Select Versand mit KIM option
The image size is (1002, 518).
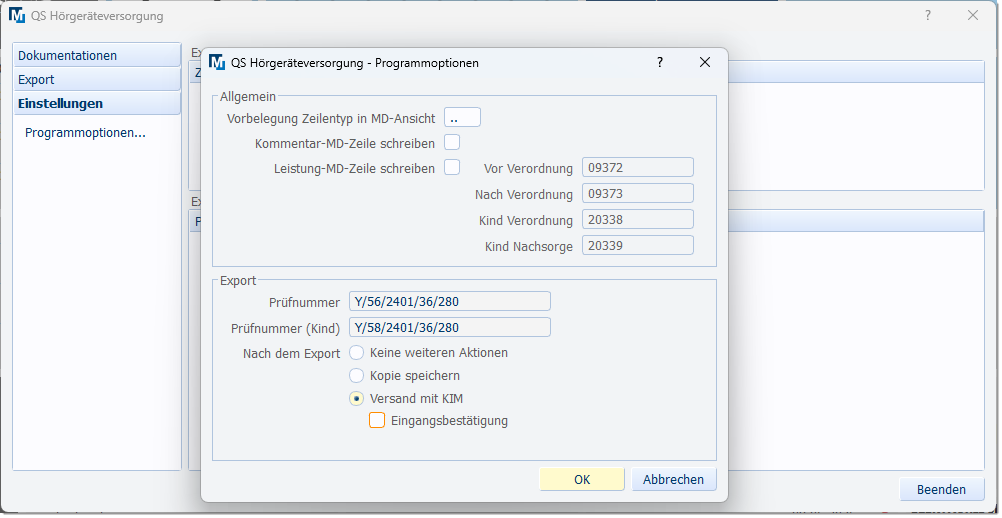(x=357, y=399)
